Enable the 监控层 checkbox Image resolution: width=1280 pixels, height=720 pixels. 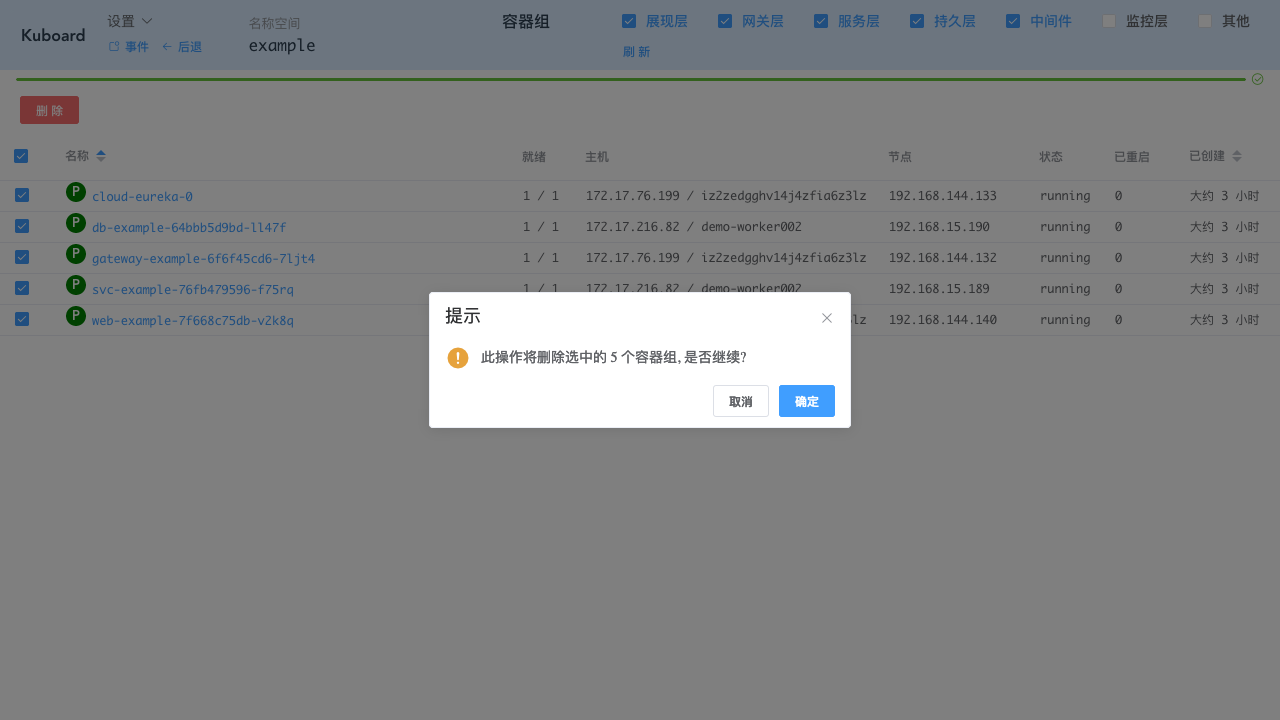pos(1108,20)
